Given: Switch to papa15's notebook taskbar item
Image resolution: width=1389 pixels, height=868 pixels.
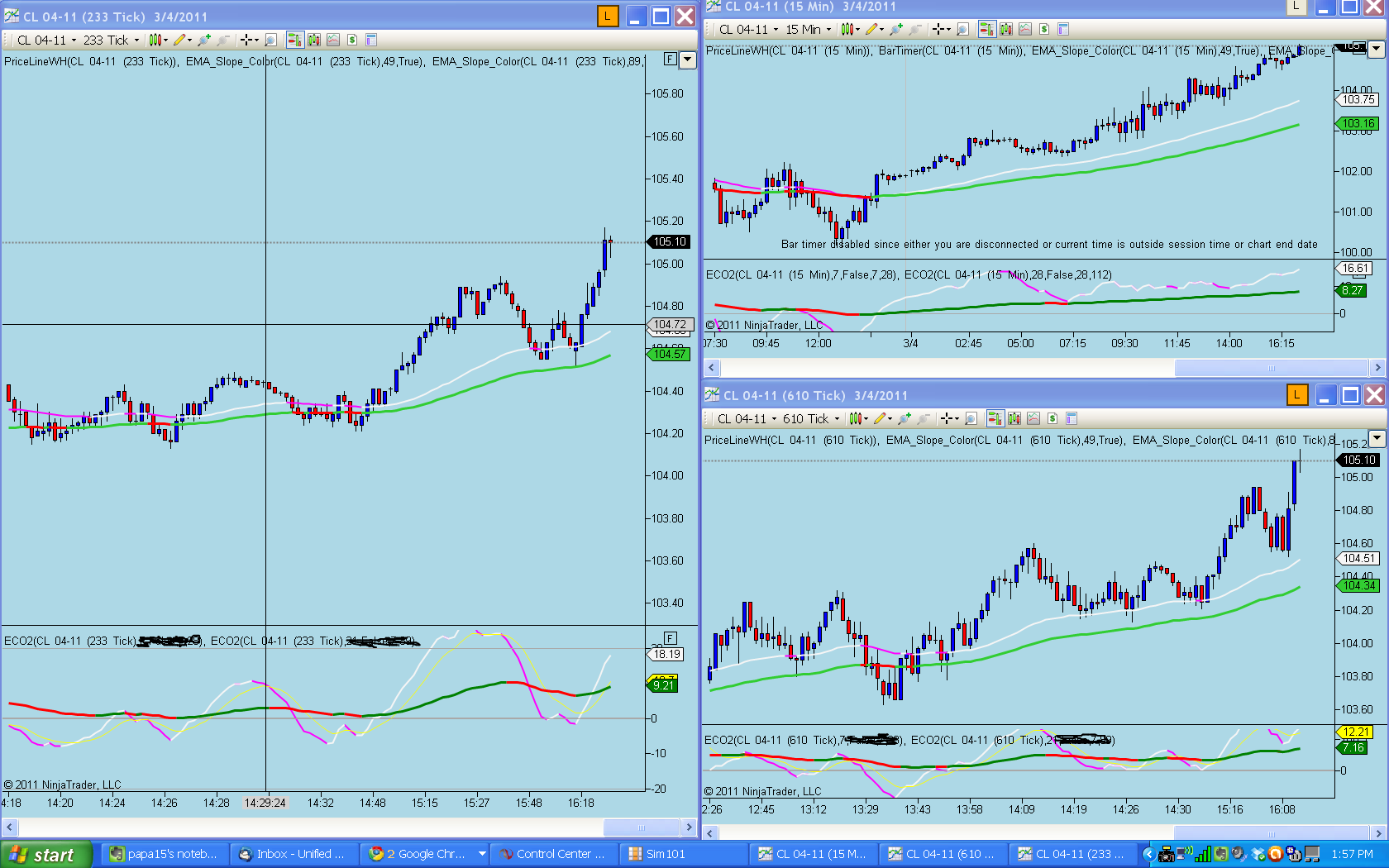Looking at the screenshot, I should click(164, 854).
